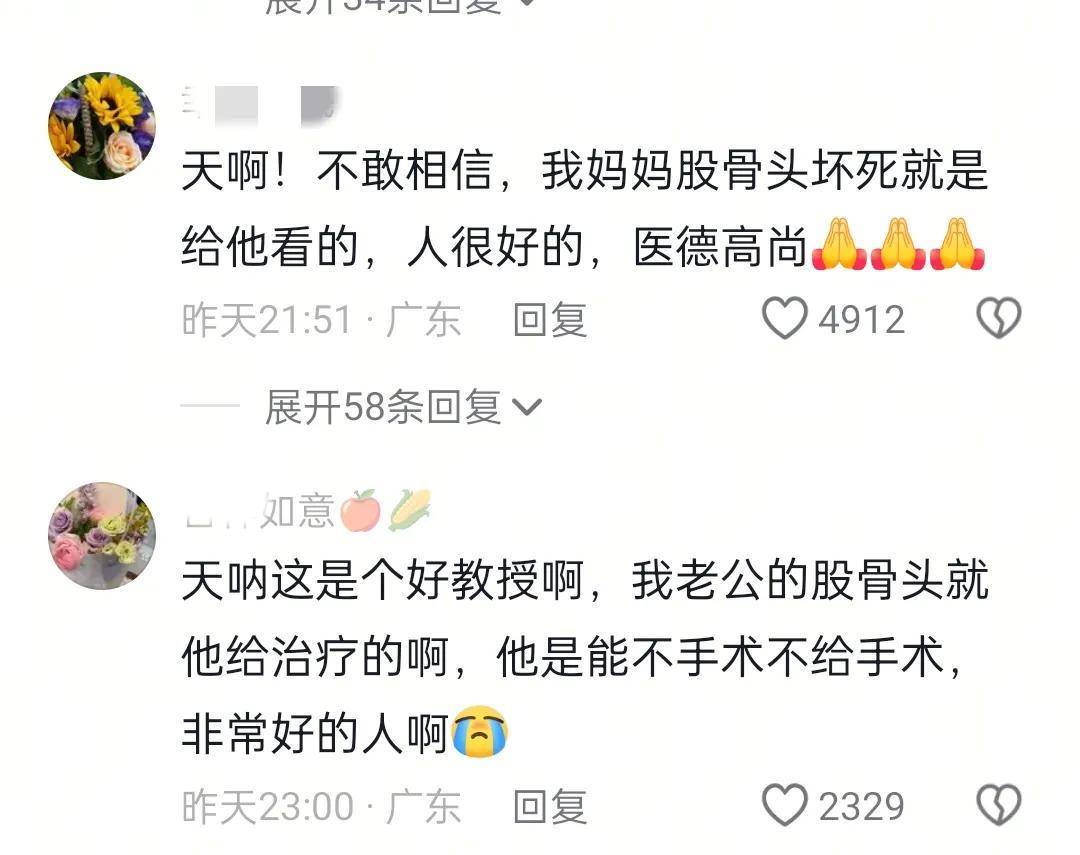Like the comment with 4912 likes
The height and width of the screenshot is (855, 1080).
tap(784, 318)
